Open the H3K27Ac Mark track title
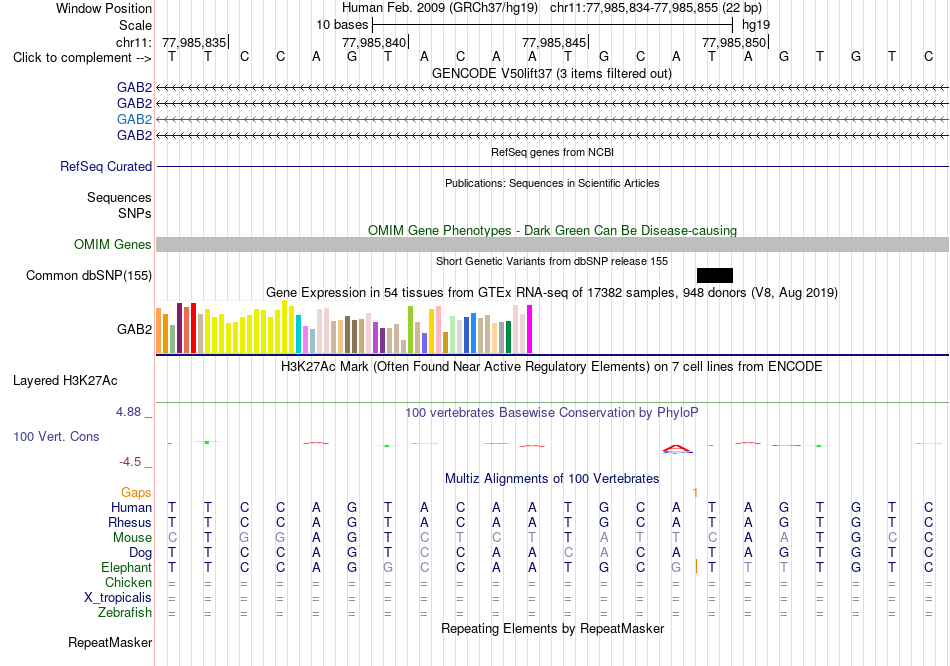The height and width of the screenshot is (666, 950). click(x=551, y=367)
